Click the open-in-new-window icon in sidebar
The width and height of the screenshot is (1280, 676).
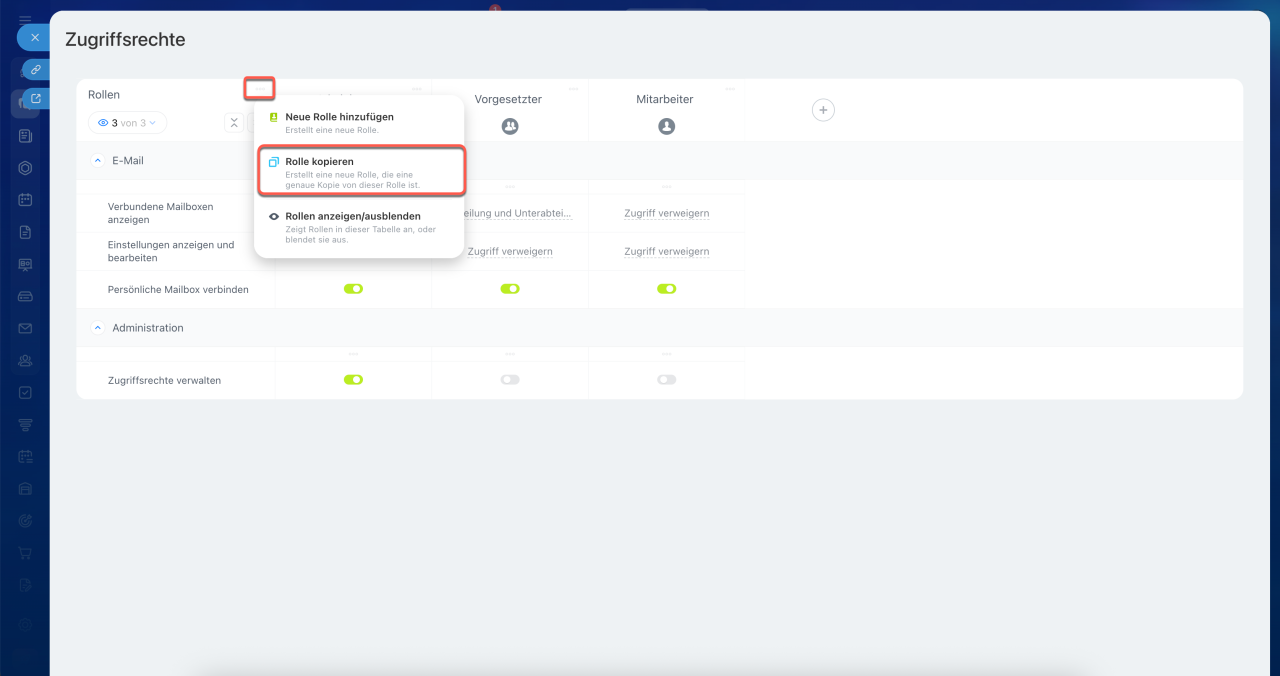[35, 99]
